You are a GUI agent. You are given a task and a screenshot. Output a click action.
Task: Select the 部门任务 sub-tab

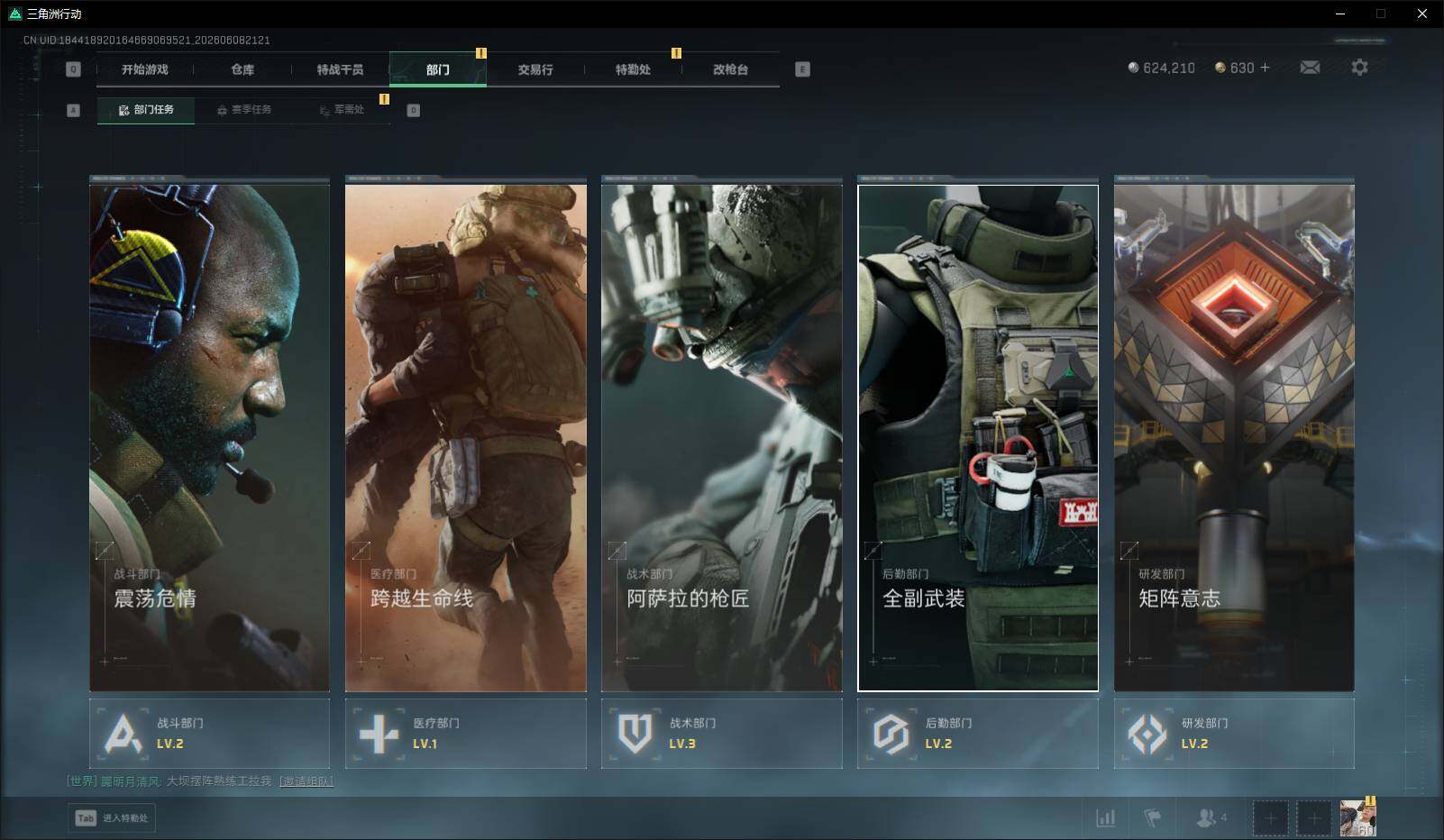[146, 110]
